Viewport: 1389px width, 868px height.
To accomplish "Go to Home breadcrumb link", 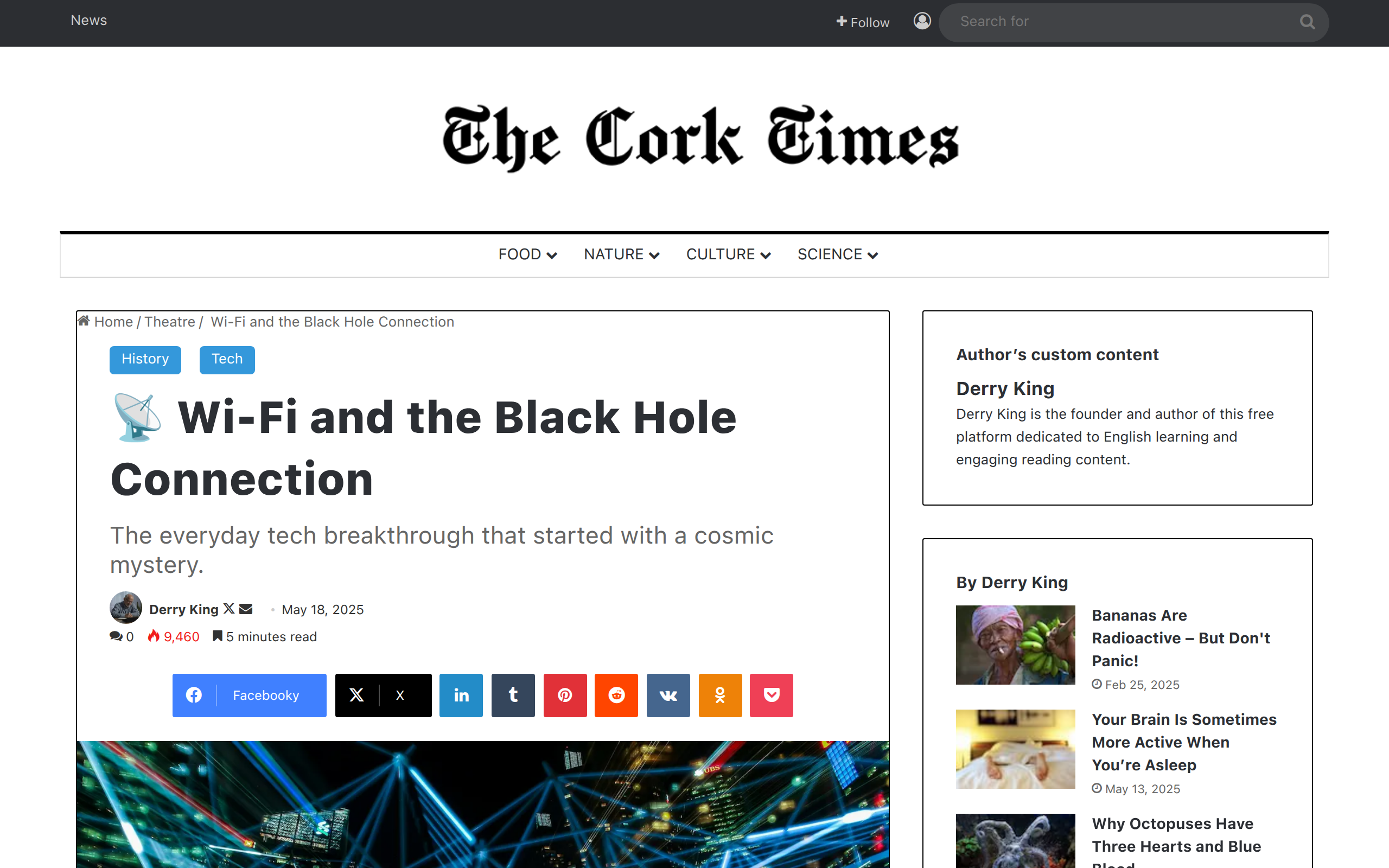I will (113, 322).
